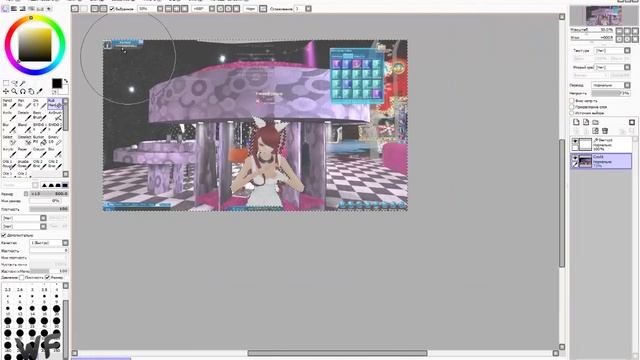Choose the Crayon brush tool
Screen dimensions: 640x360
(x=40, y=152)
